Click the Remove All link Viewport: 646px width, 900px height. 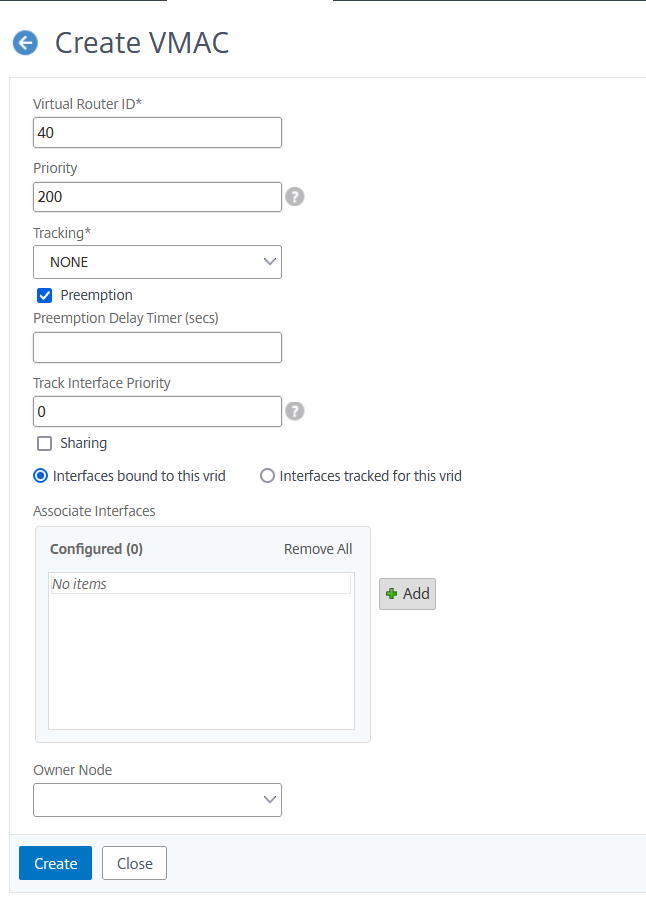(318, 548)
